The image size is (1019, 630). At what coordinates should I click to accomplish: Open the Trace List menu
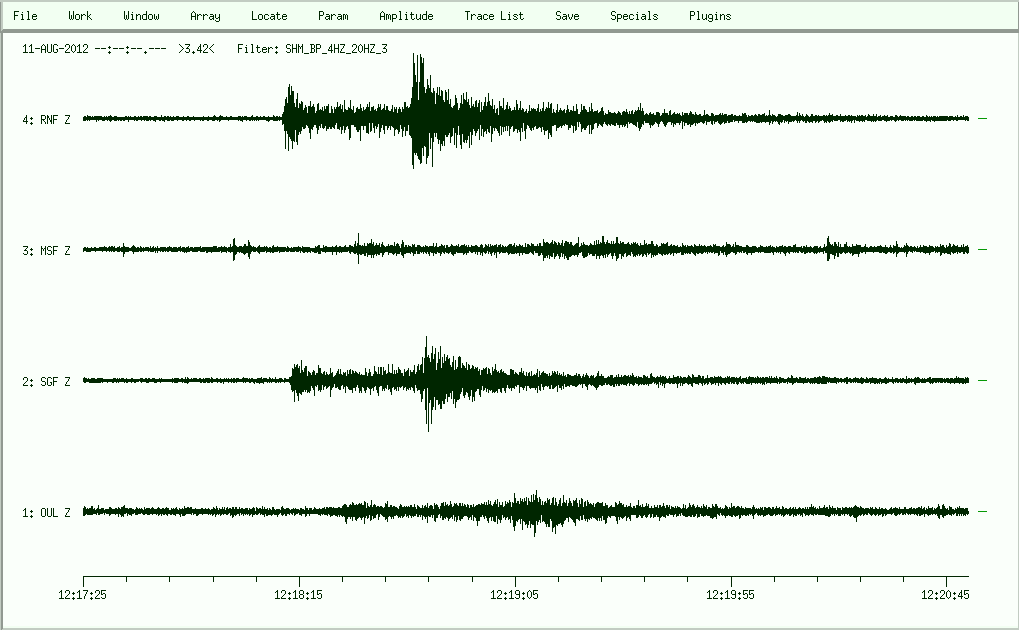(494, 16)
